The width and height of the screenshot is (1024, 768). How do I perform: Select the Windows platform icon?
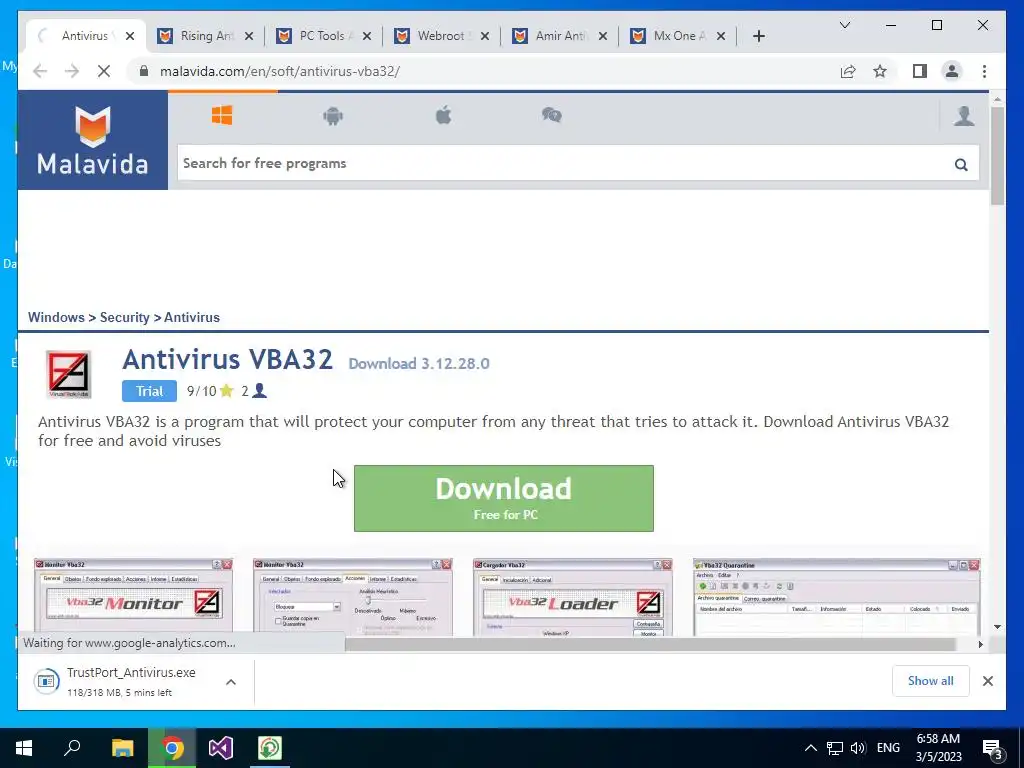click(x=222, y=116)
